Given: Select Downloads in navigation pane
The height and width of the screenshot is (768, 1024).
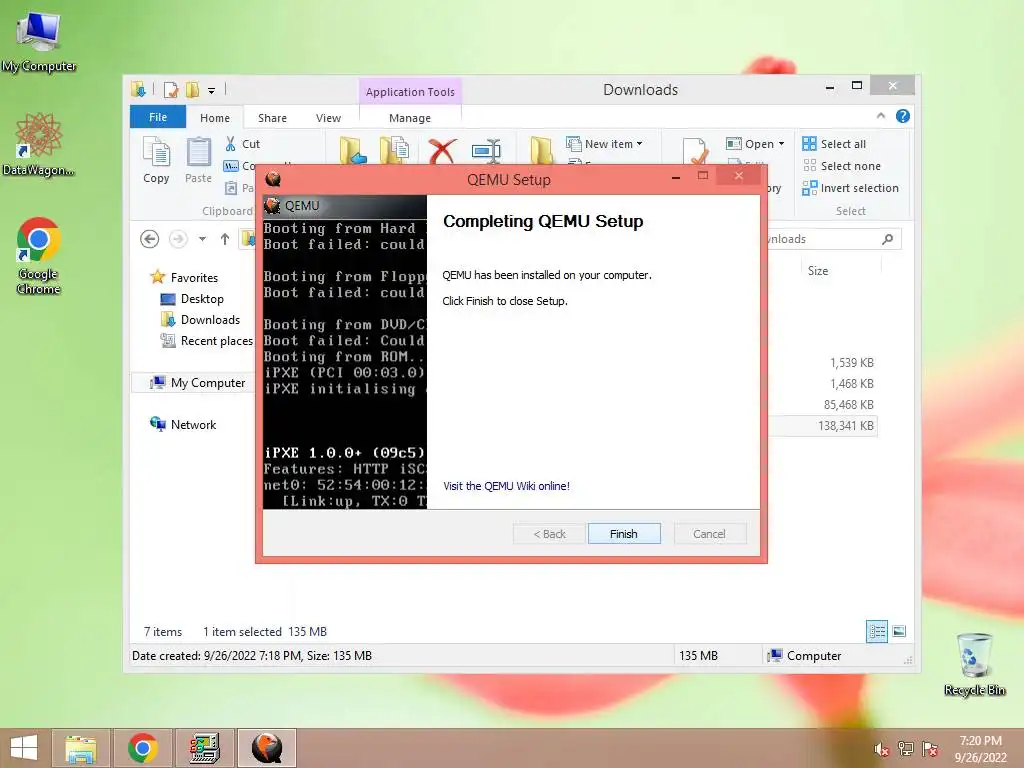Looking at the screenshot, I should (200, 319).
